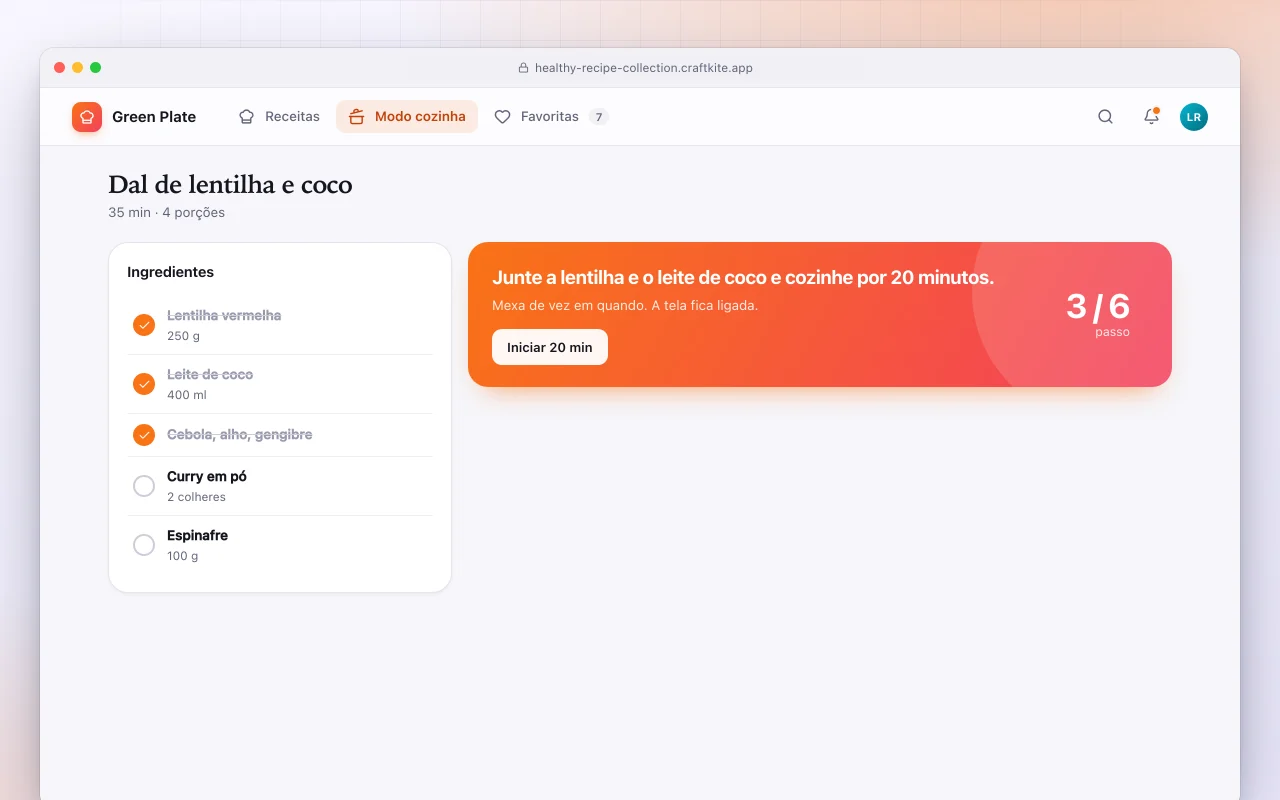
Task: Click the Green Plate logo icon
Action: [x=87, y=117]
